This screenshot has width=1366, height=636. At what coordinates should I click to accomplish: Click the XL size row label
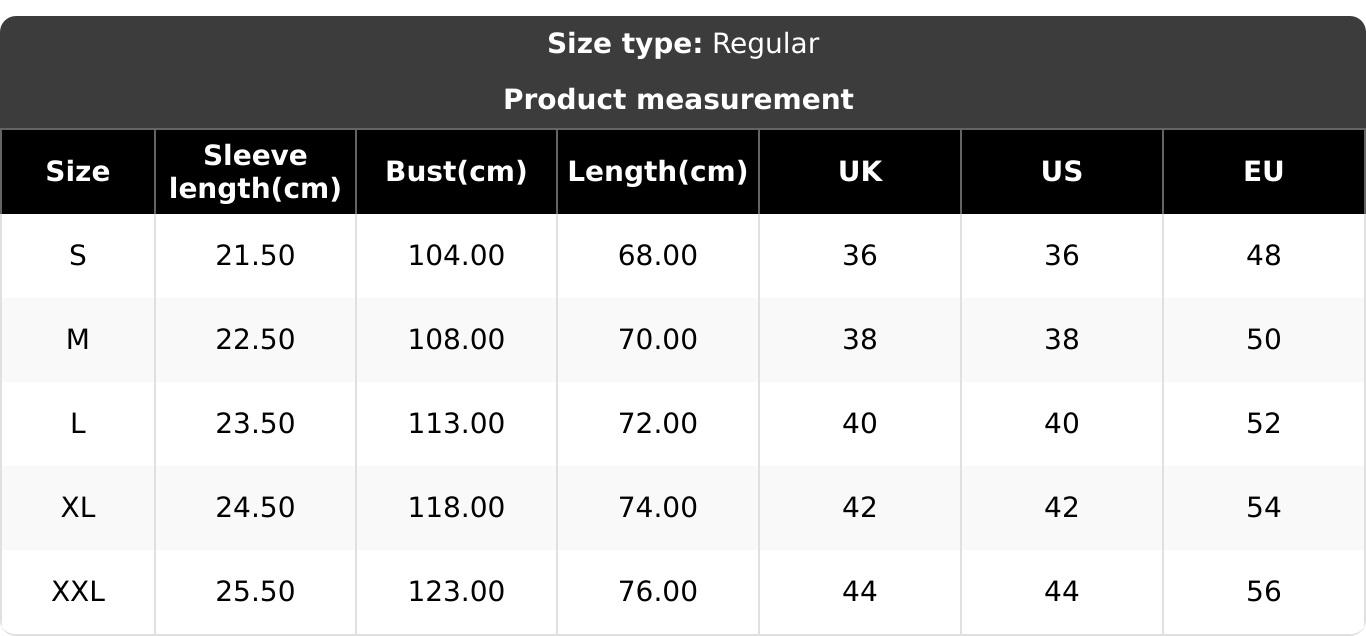(78, 508)
